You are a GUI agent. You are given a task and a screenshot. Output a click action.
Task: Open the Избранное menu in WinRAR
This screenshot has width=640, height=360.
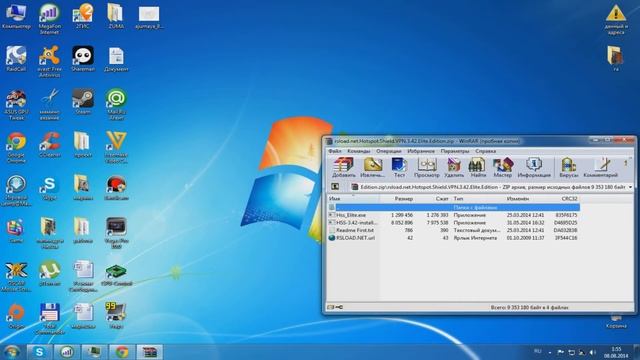[x=421, y=151]
